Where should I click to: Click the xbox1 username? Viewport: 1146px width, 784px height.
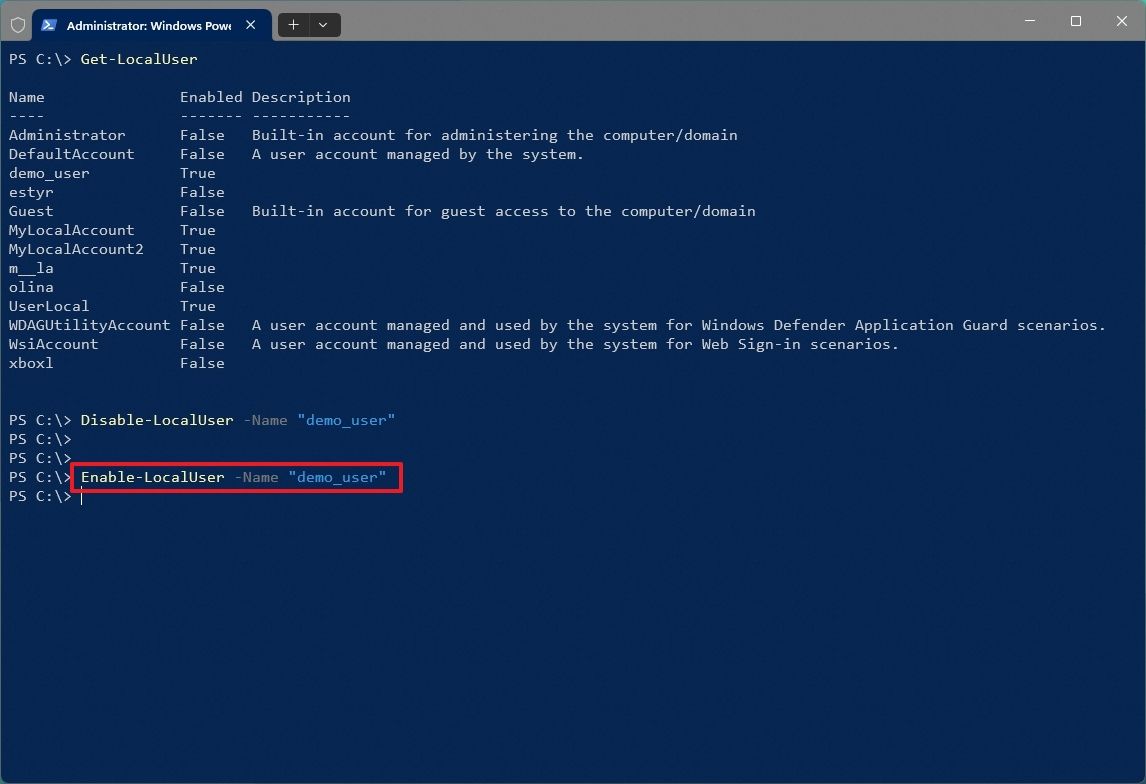coord(29,363)
